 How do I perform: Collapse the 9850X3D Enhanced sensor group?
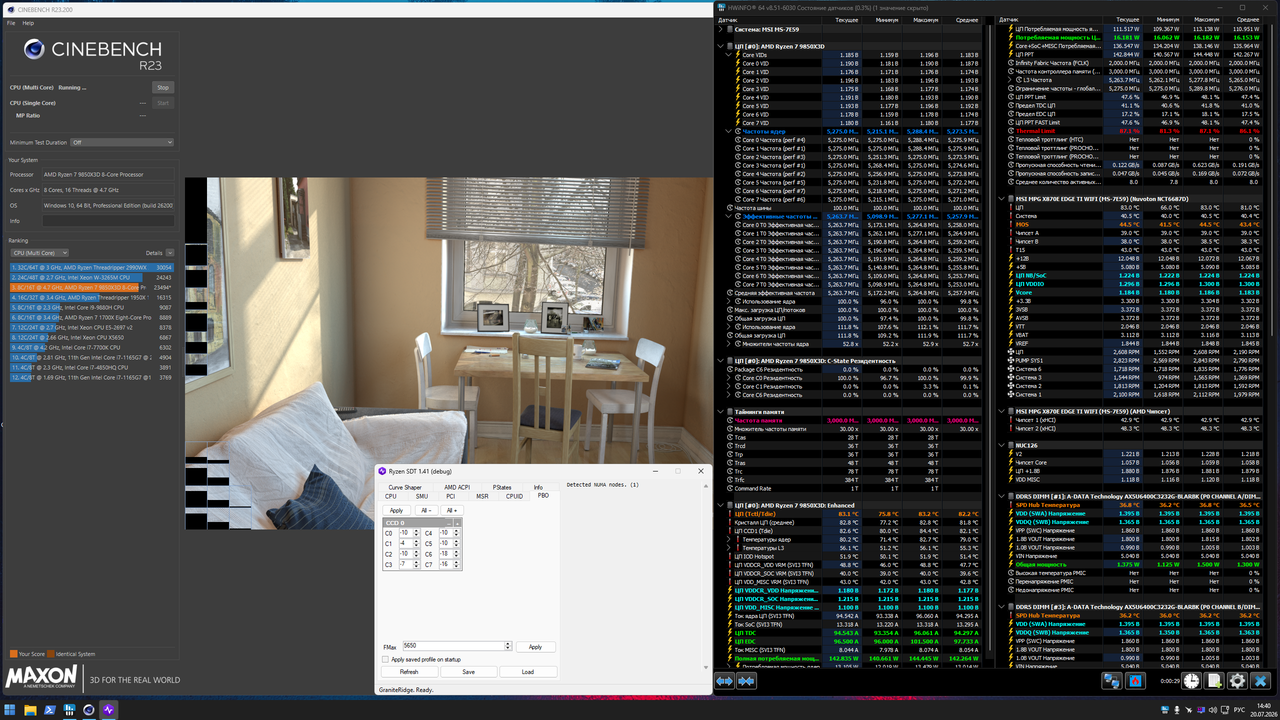coord(720,505)
